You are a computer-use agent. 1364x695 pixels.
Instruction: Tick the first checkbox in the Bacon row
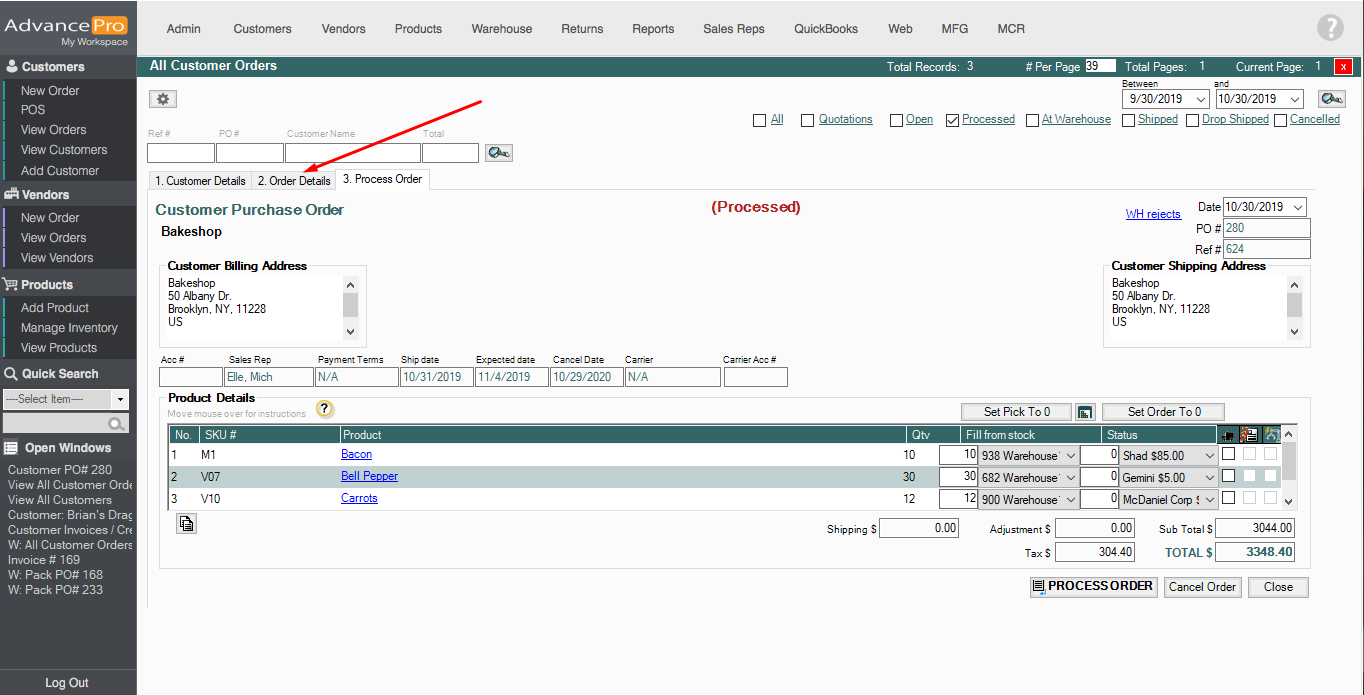point(1228,454)
